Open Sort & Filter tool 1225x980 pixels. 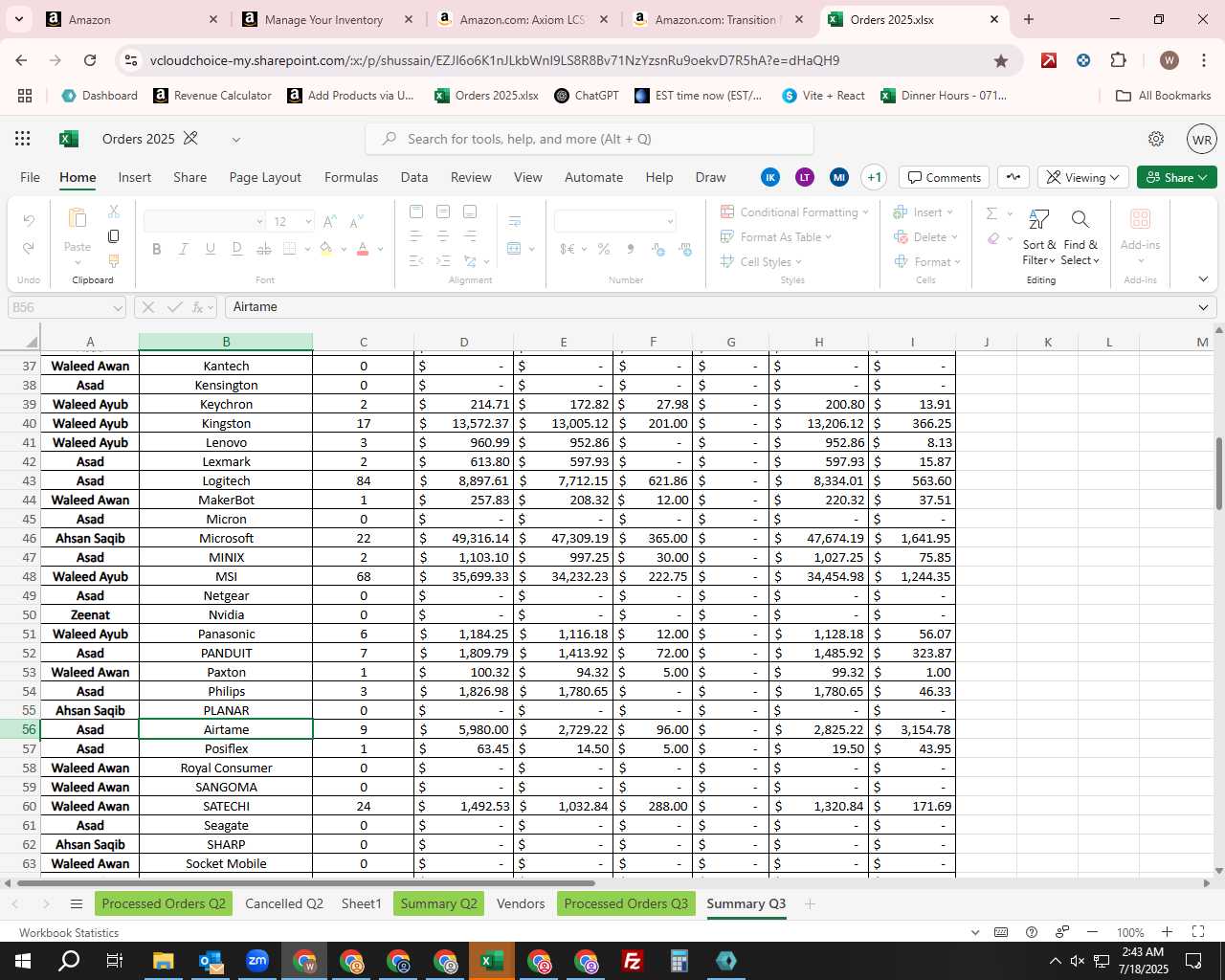coord(1038,237)
